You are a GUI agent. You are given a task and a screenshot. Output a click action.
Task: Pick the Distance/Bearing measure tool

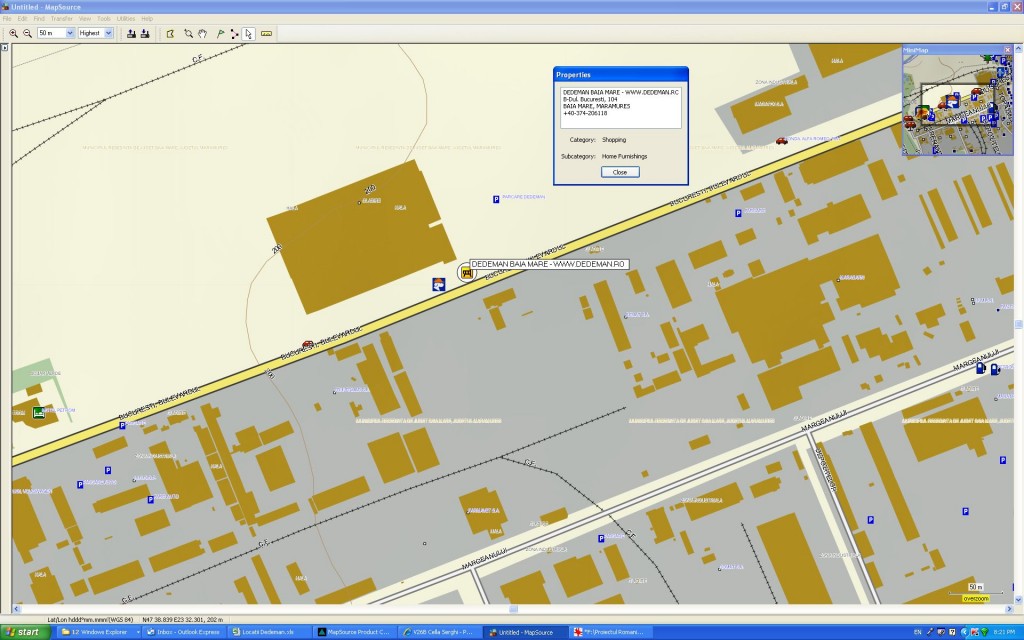click(266, 33)
